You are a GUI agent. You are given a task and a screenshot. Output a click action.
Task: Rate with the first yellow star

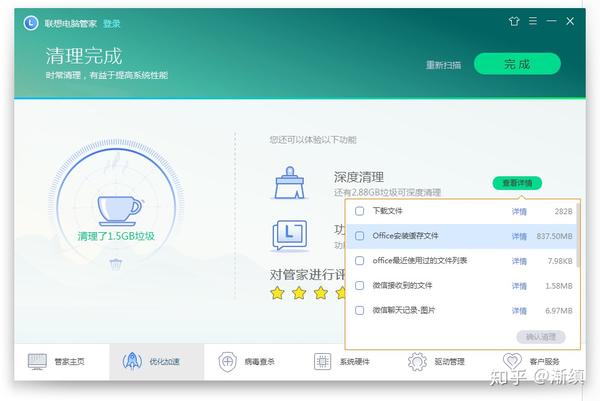[x=277, y=293]
